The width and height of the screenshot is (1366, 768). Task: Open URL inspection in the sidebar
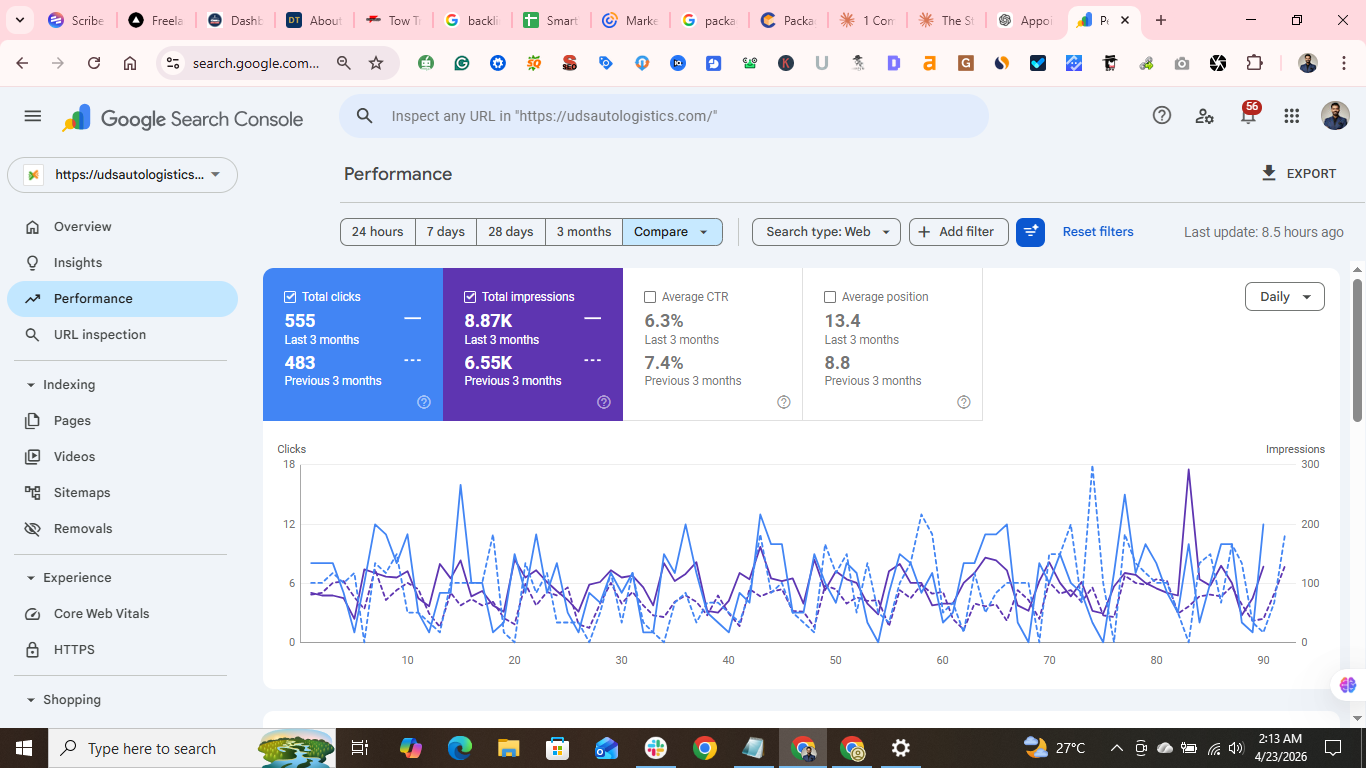coord(122,335)
